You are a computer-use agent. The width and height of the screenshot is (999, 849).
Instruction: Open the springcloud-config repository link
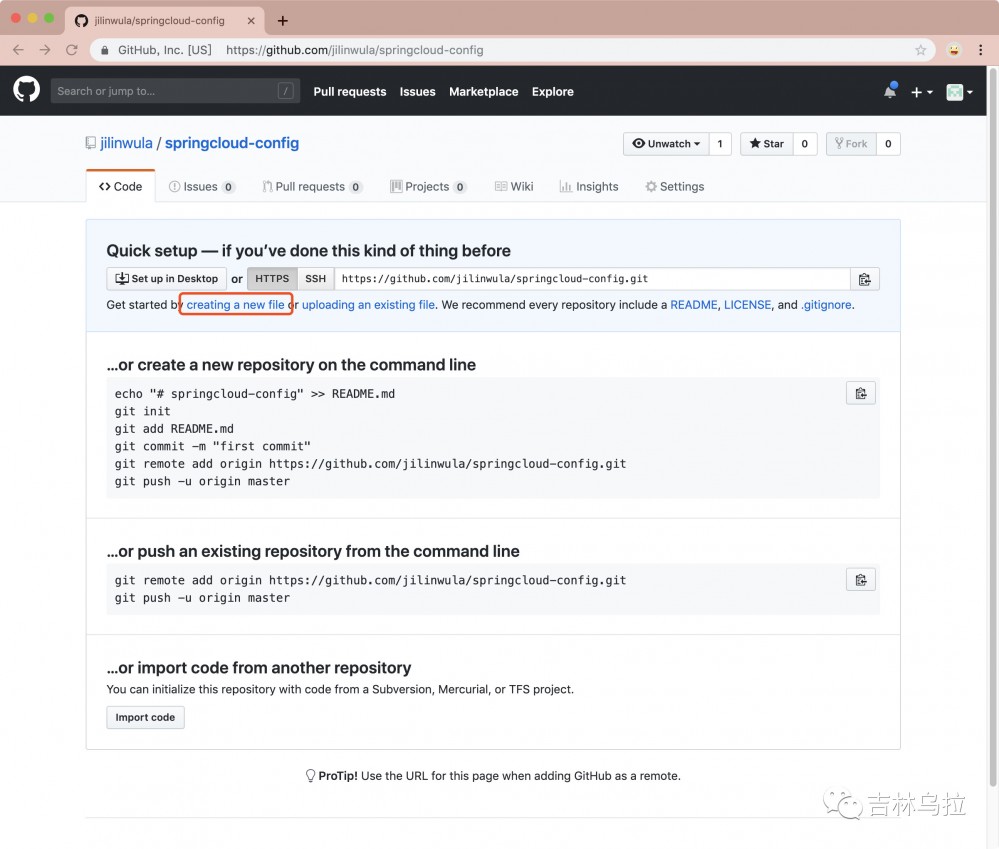[232, 143]
